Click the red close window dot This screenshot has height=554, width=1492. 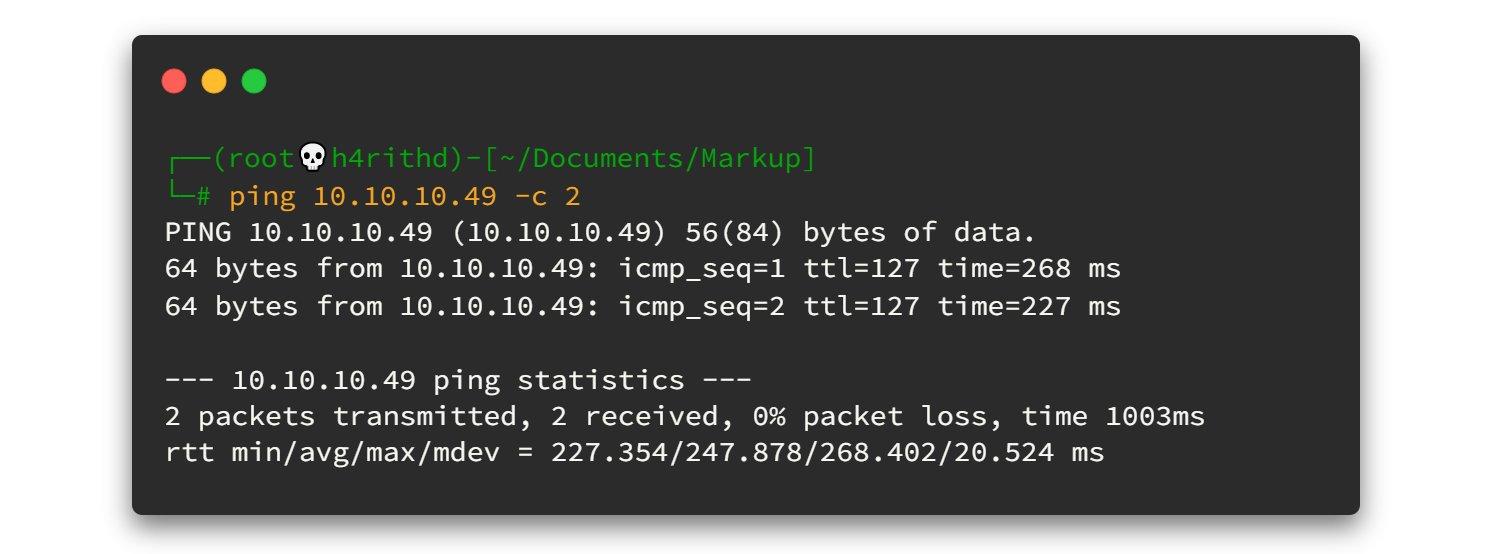[x=174, y=81]
